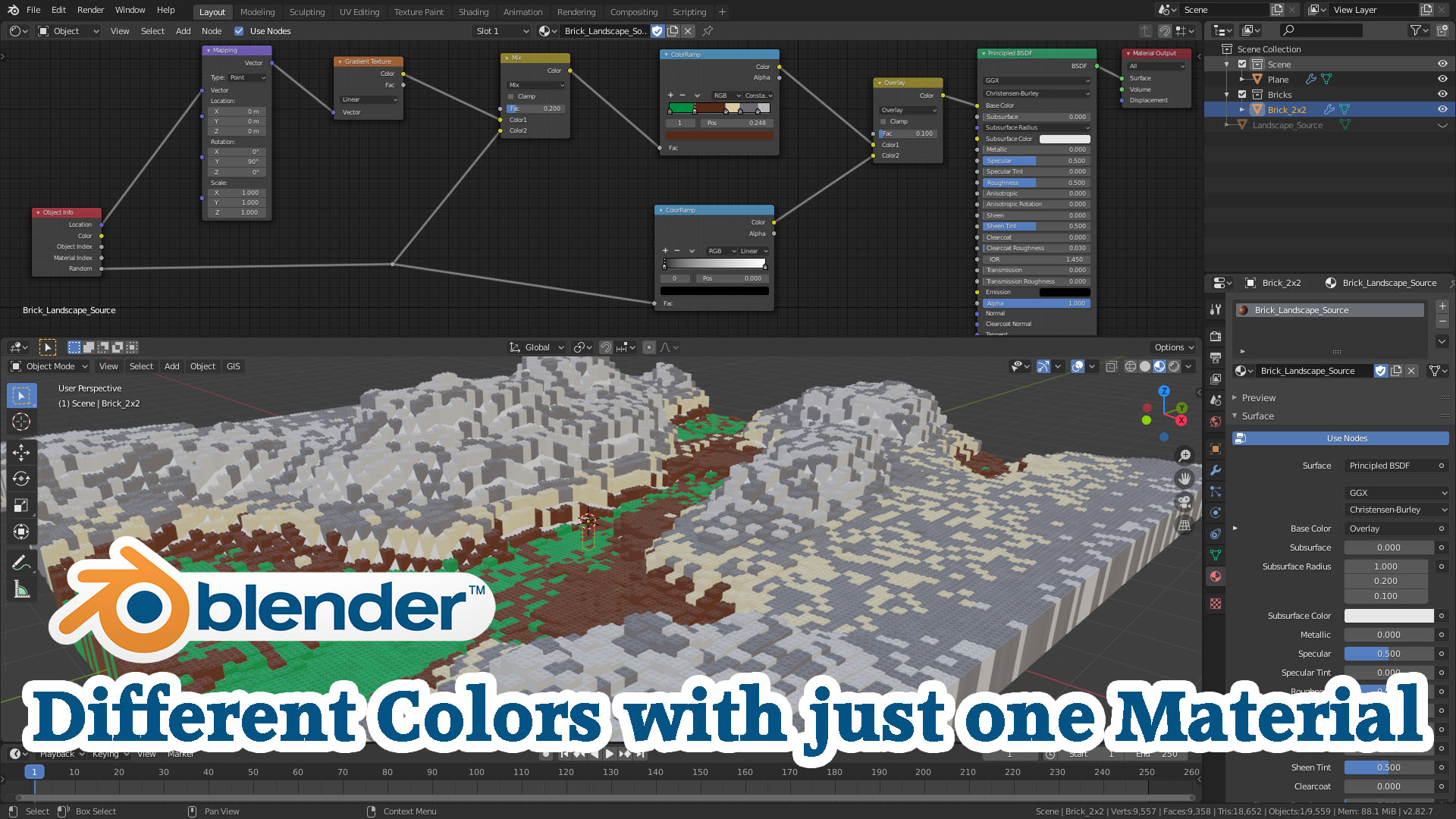The height and width of the screenshot is (819, 1456).
Task: Uncheck the Use Nodes checkbox
Action: pyautogui.click(x=239, y=31)
